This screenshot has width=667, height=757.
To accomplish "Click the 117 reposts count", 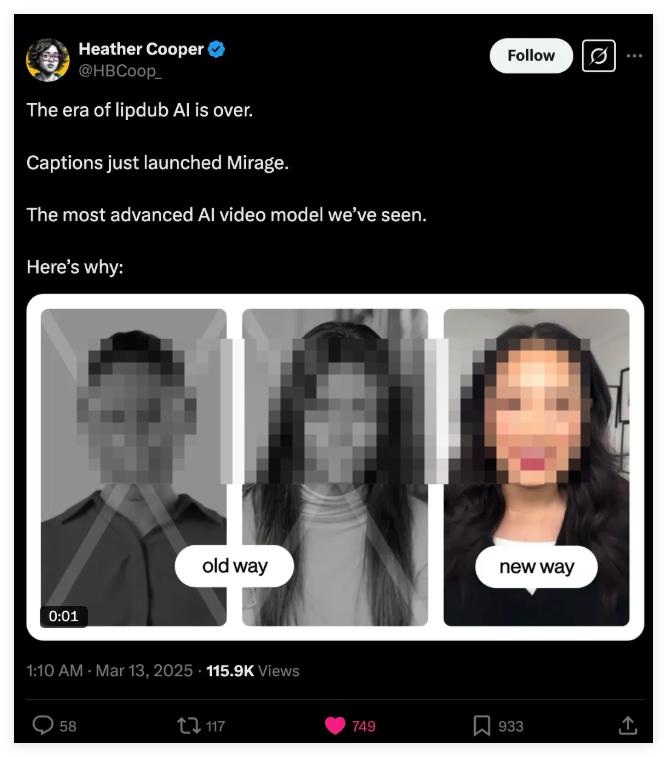I will [x=215, y=726].
